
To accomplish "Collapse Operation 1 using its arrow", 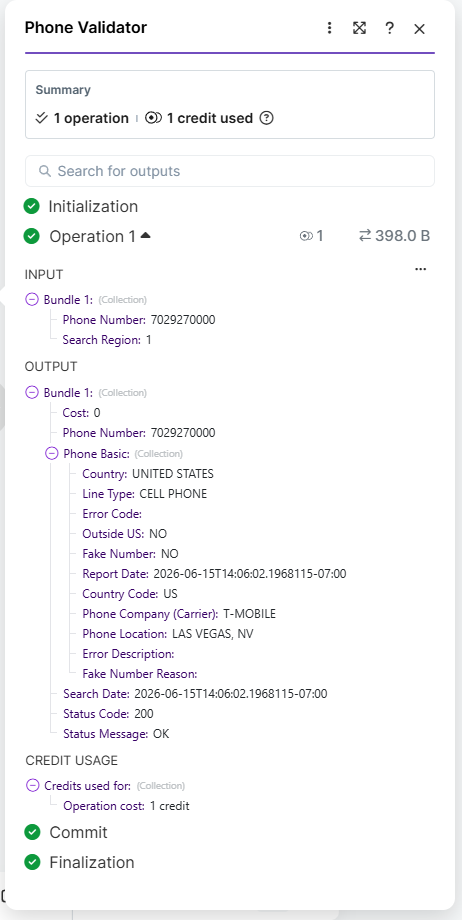I will (x=146, y=236).
